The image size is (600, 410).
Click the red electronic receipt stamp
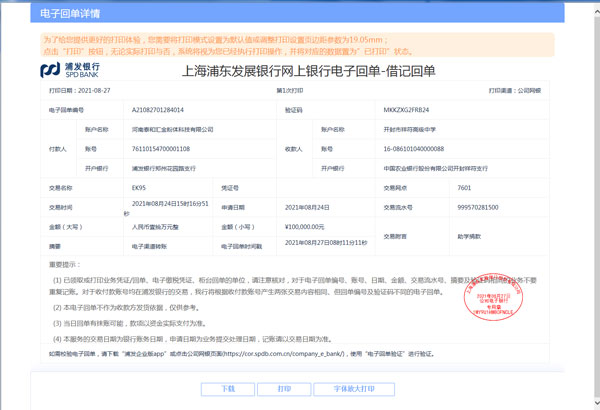tap(493, 297)
